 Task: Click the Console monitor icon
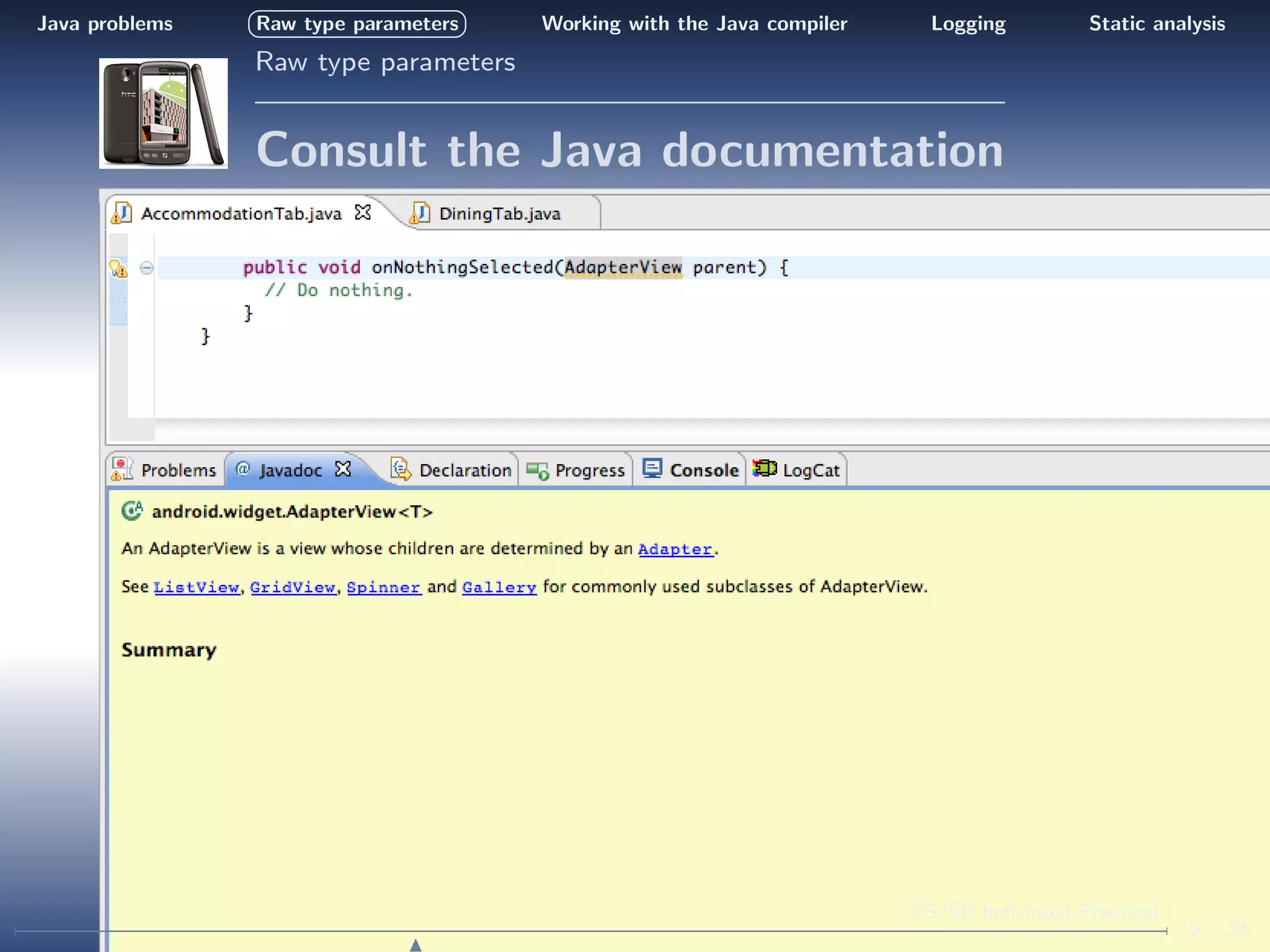652,469
